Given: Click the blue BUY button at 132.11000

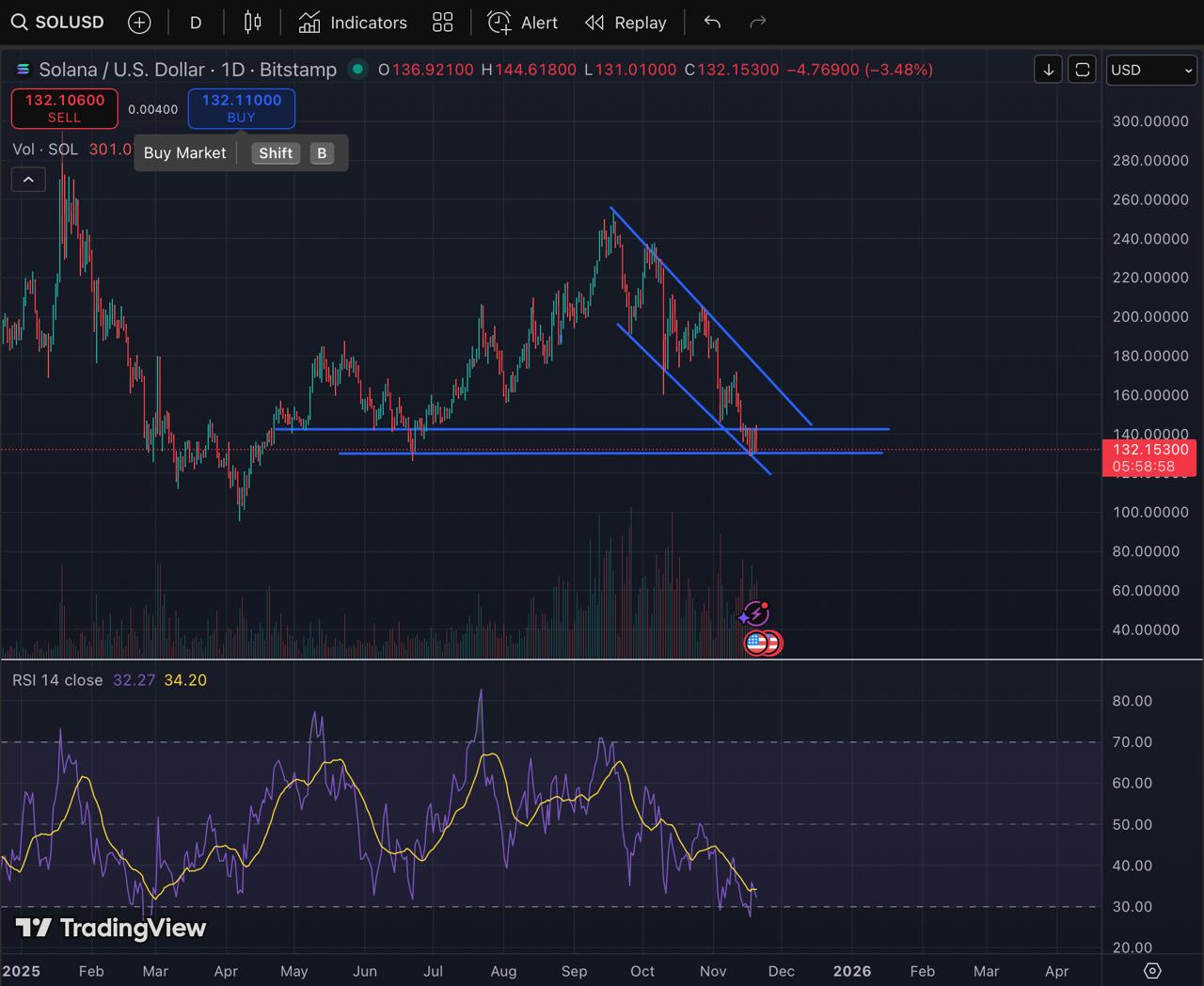Looking at the screenshot, I should pyautogui.click(x=241, y=108).
